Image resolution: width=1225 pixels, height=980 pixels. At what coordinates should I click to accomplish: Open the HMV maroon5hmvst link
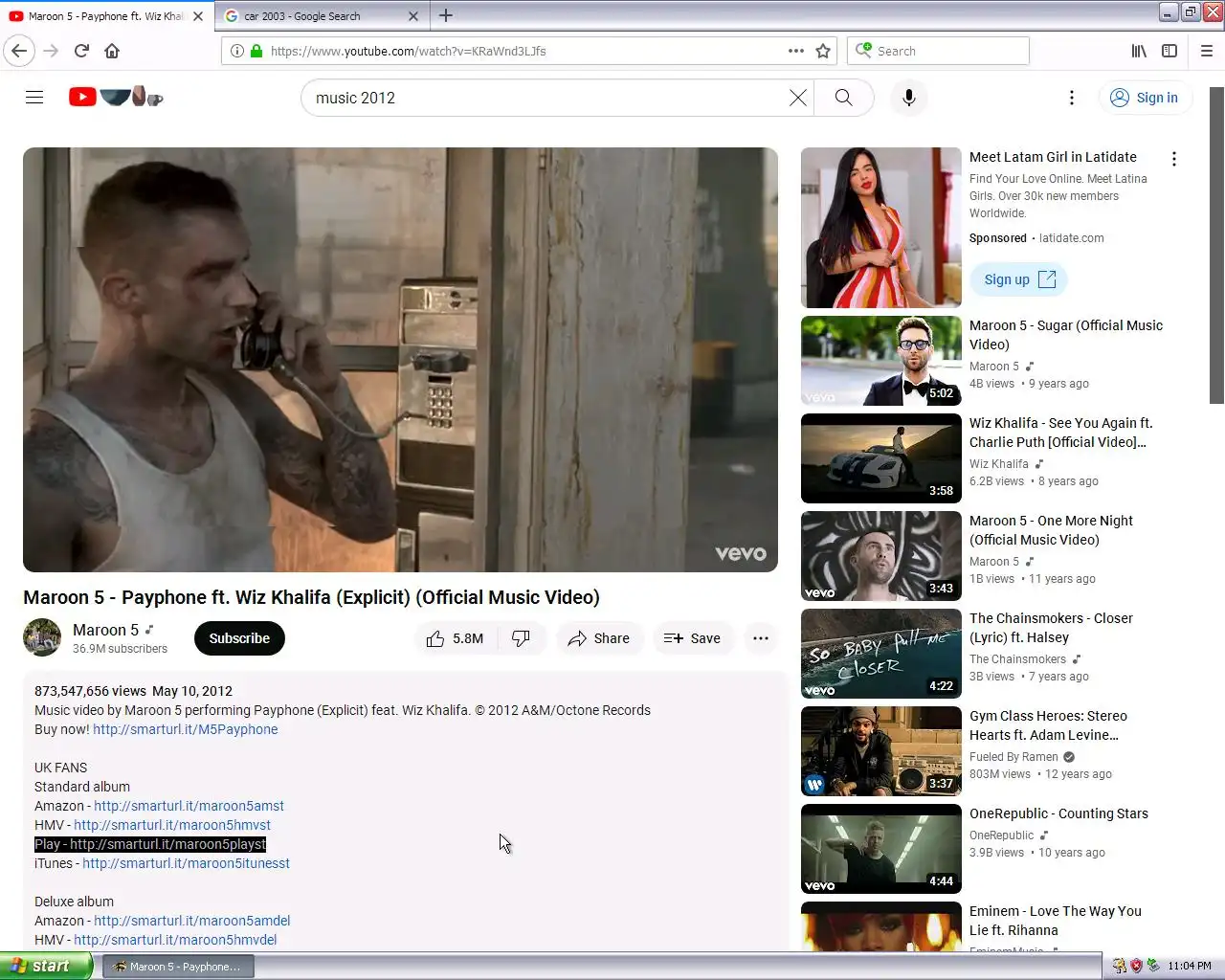point(172,825)
